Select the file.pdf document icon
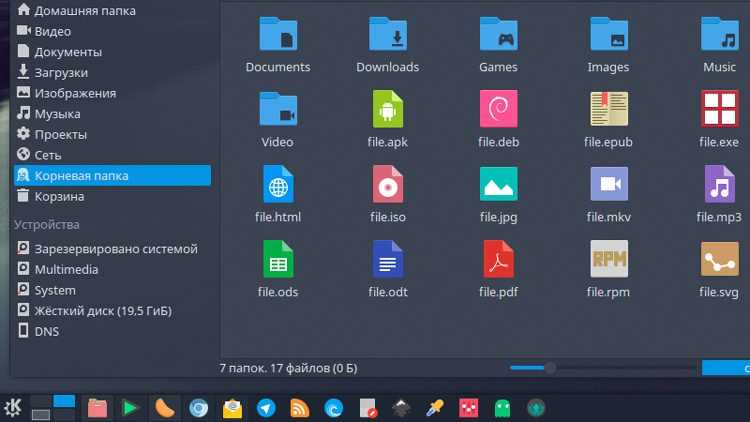Screen dimensions: 750x422 tap(498, 259)
